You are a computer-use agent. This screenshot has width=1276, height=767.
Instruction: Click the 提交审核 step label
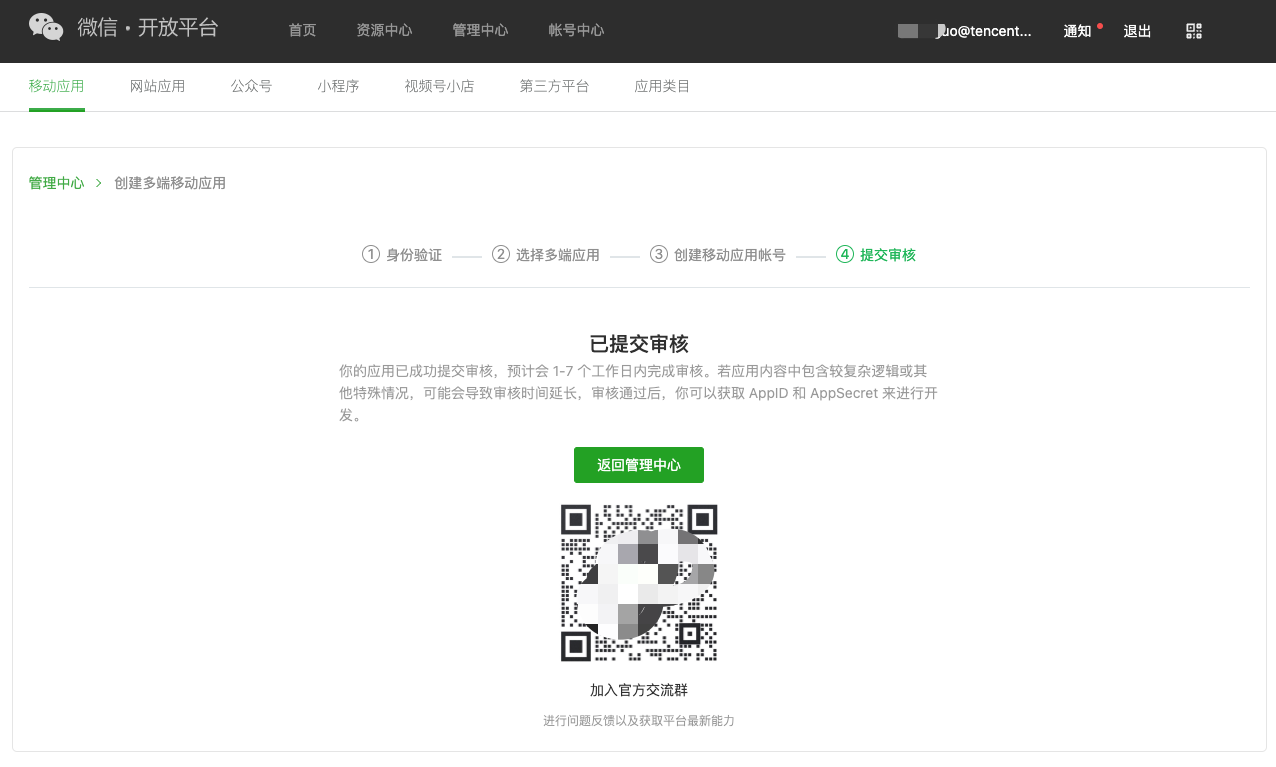pyautogui.click(x=888, y=255)
